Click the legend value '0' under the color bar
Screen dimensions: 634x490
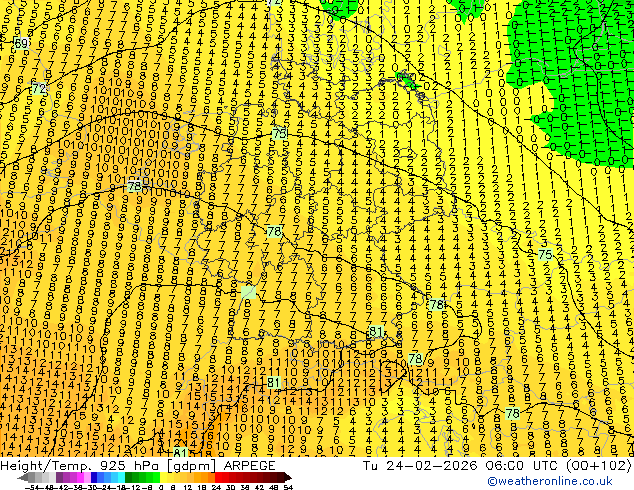tap(161, 487)
